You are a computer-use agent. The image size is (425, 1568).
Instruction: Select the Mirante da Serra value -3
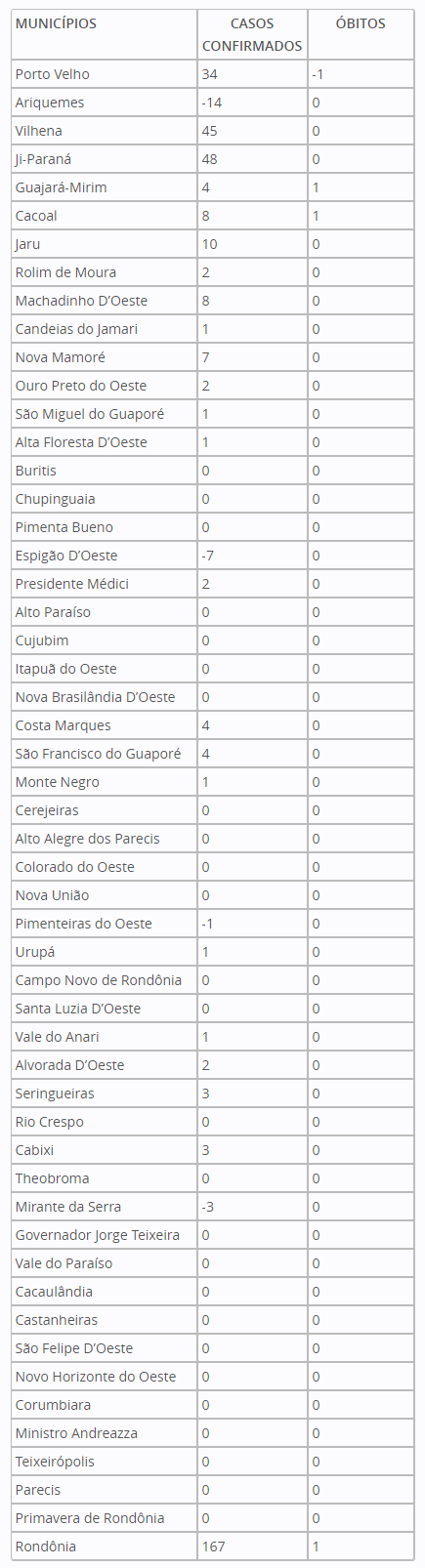tap(208, 1207)
